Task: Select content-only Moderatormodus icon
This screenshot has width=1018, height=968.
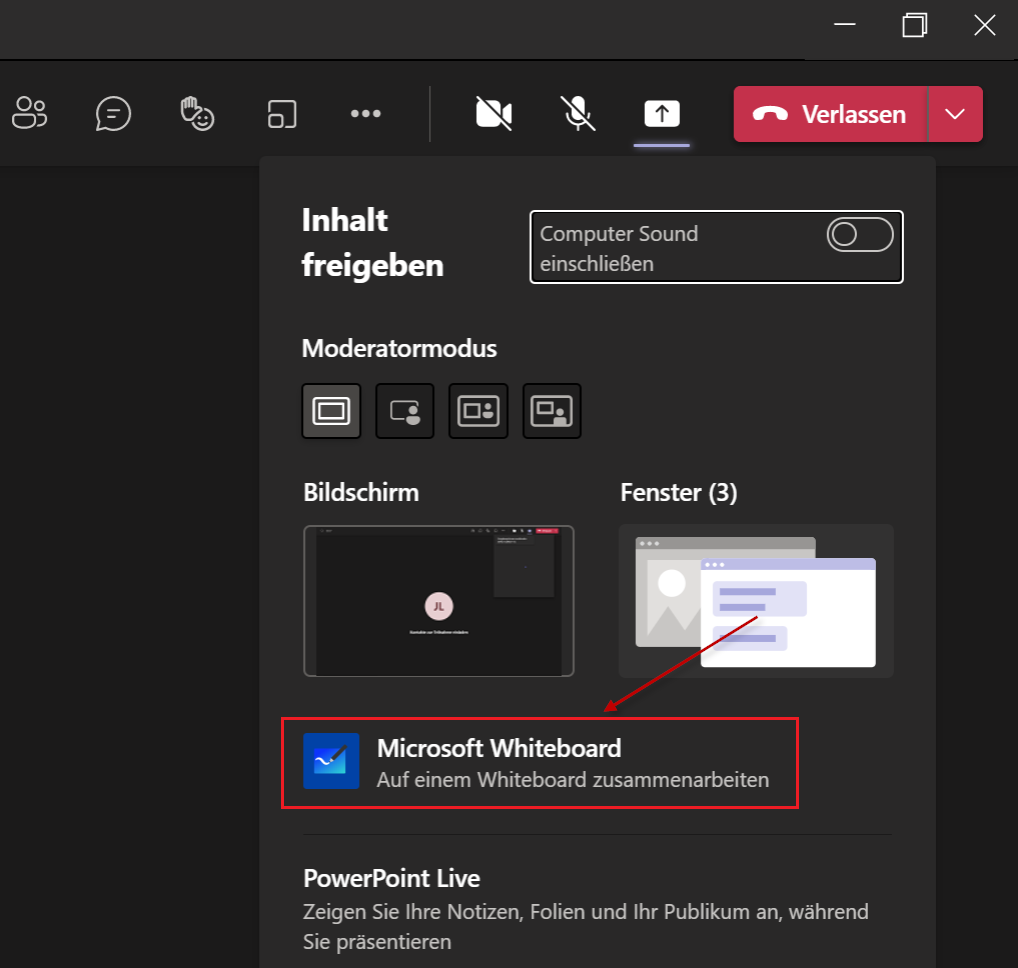Action: 331,411
